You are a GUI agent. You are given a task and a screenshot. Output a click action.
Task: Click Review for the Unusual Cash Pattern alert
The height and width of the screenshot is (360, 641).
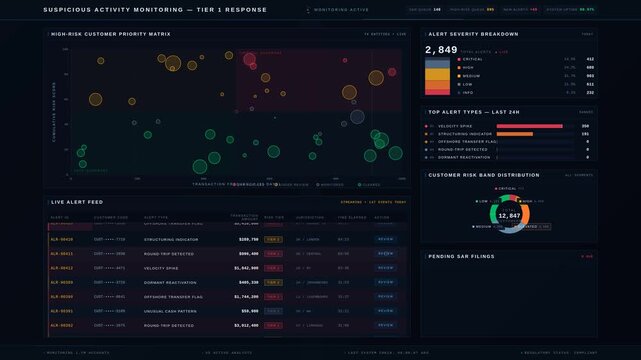[385, 311]
